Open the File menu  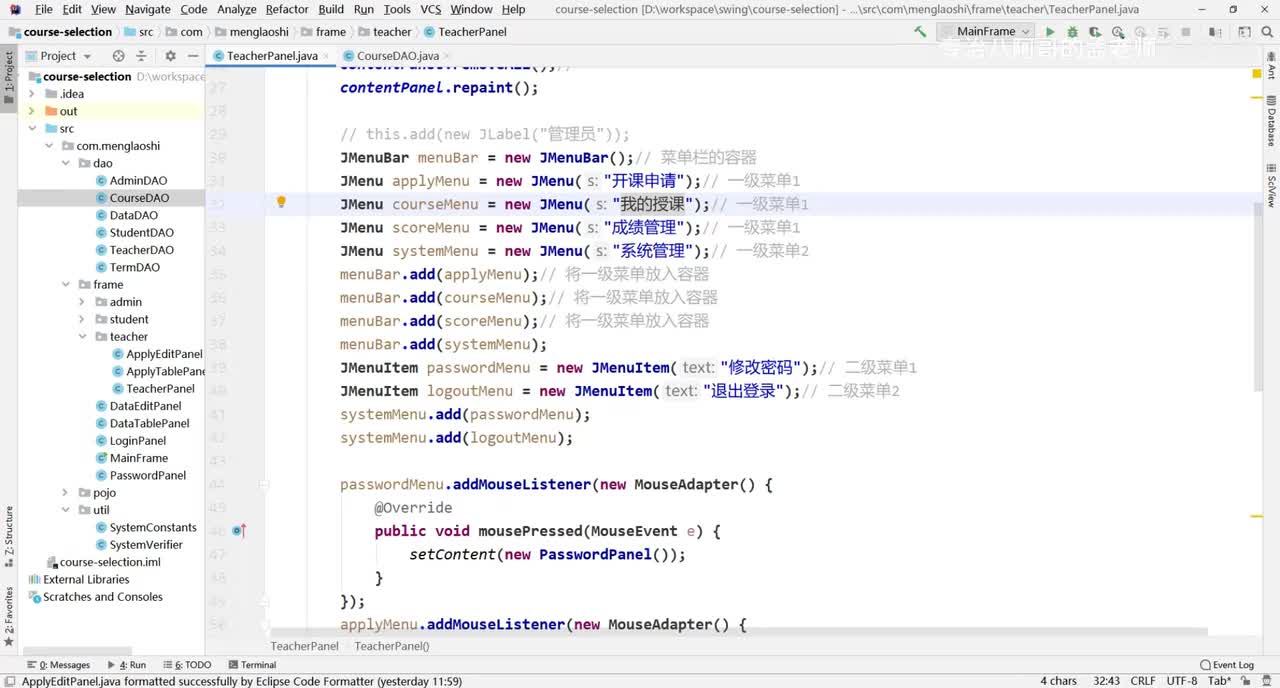point(43,9)
